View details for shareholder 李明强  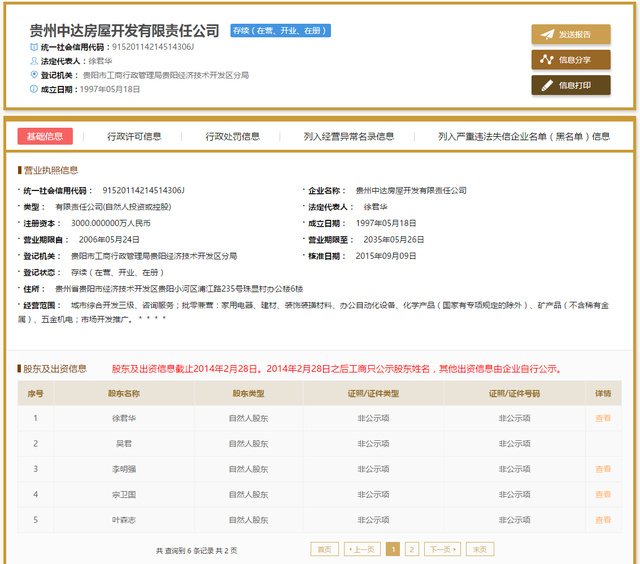[x=602, y=469]
